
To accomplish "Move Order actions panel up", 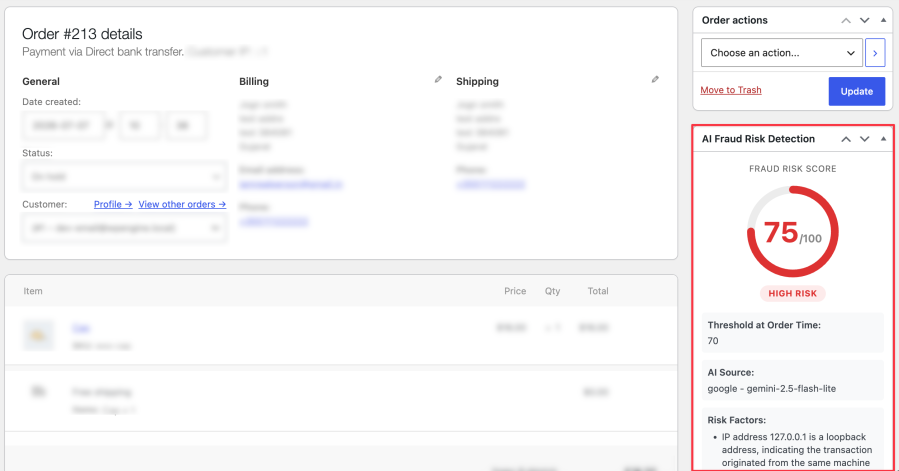I will point(846,20).
